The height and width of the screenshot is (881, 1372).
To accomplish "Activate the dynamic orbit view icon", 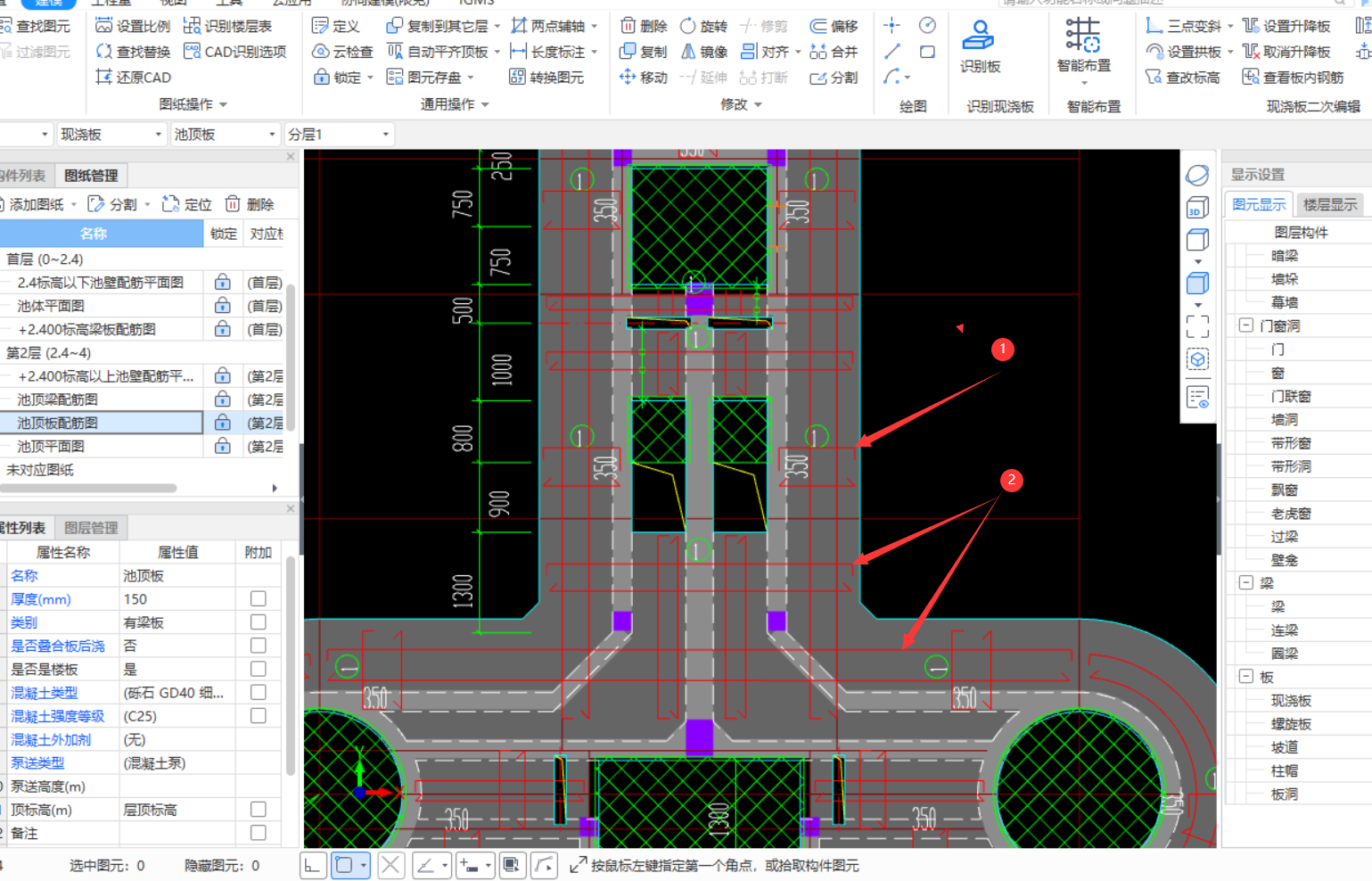I will 1197,175.
